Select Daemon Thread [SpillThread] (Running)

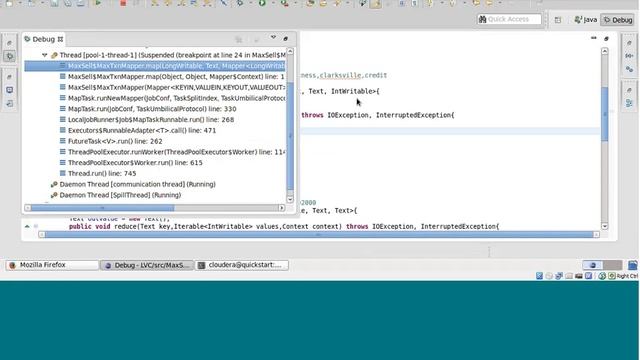pyautogui.click(x=116, y=195)
